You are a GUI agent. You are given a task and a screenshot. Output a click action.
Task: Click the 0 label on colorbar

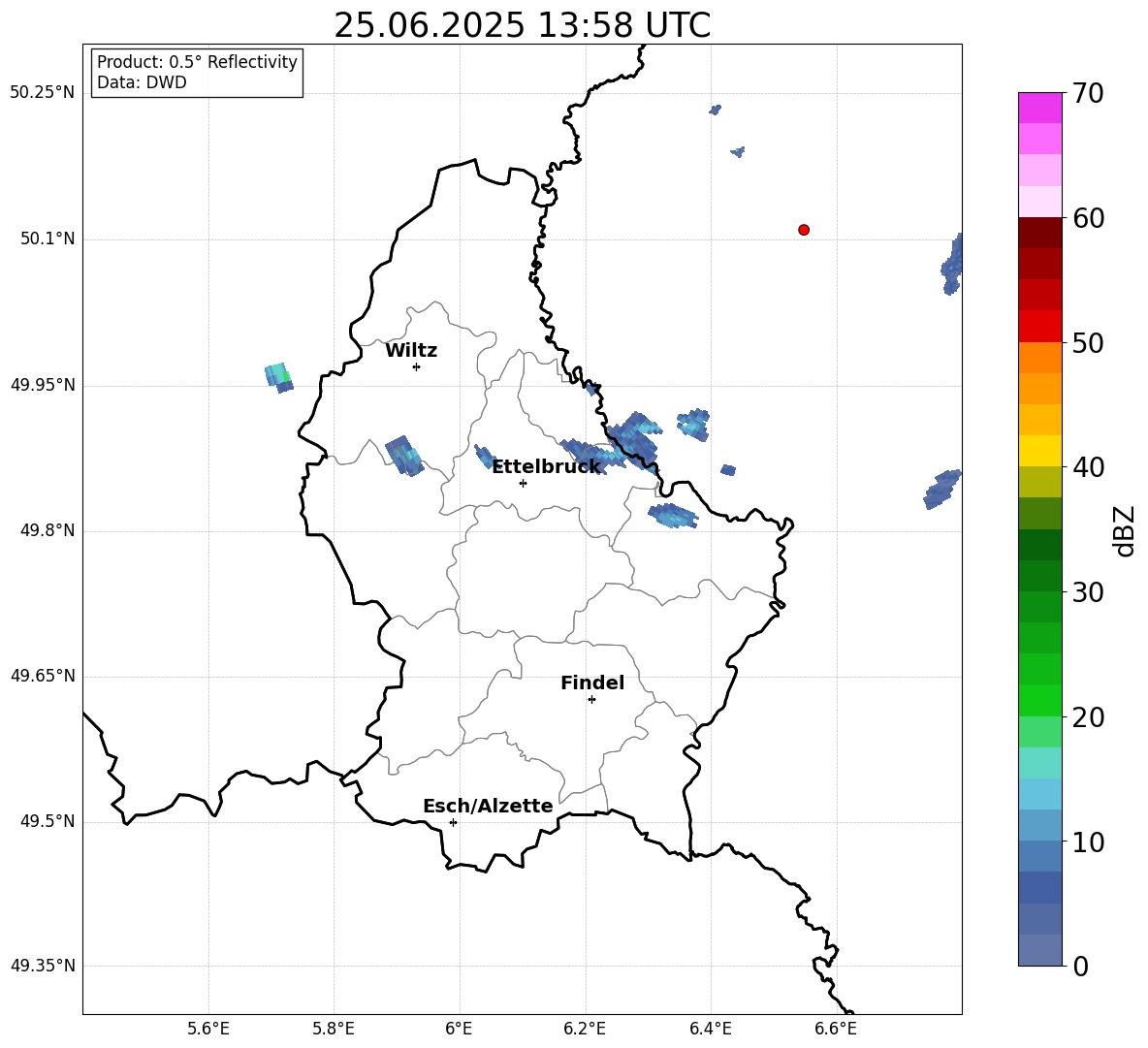point(1080,967)
